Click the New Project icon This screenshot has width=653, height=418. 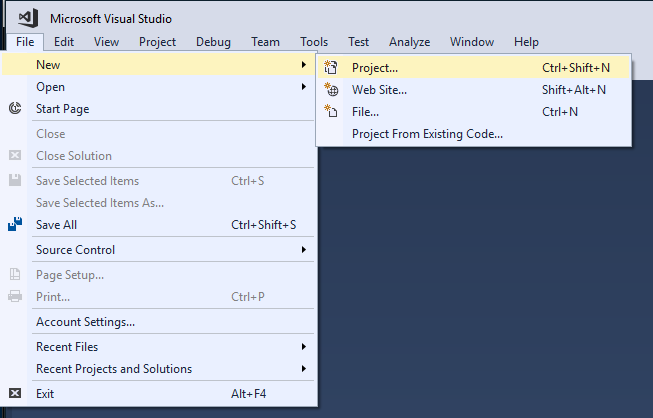[332, 68]
